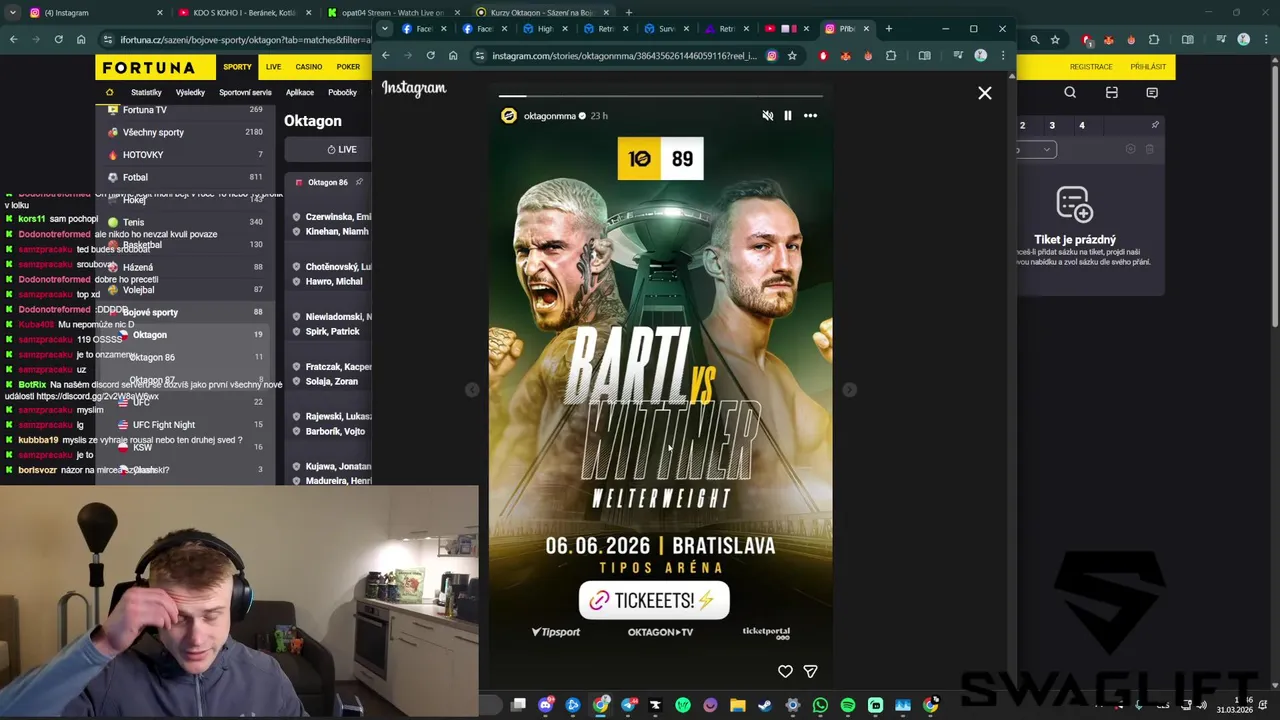
Task: Select Všechny sporty in sidebar
Action: coord(183,132)
